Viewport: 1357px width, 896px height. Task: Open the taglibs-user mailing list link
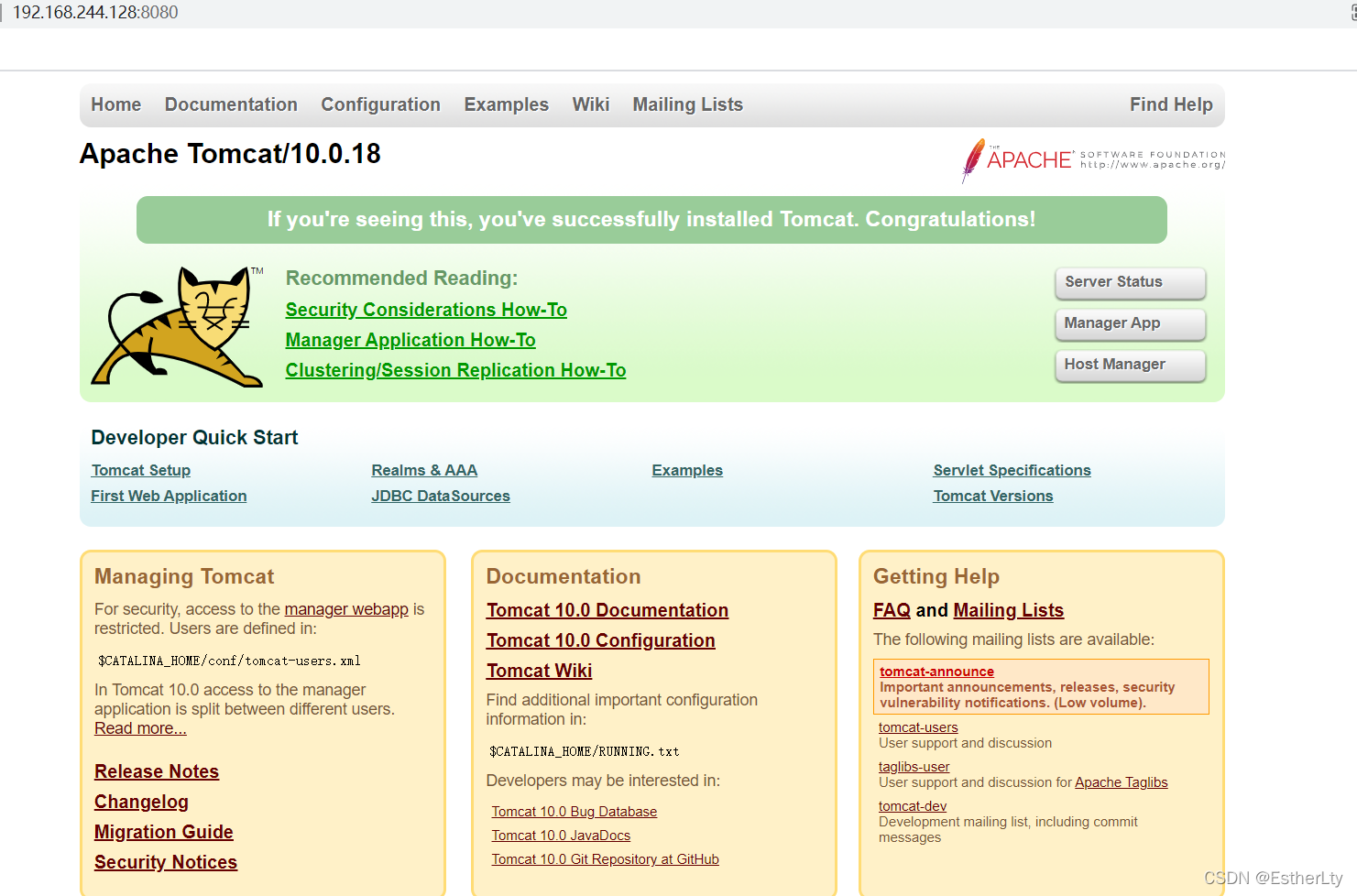pyautogui.click(x=914, y=767)
